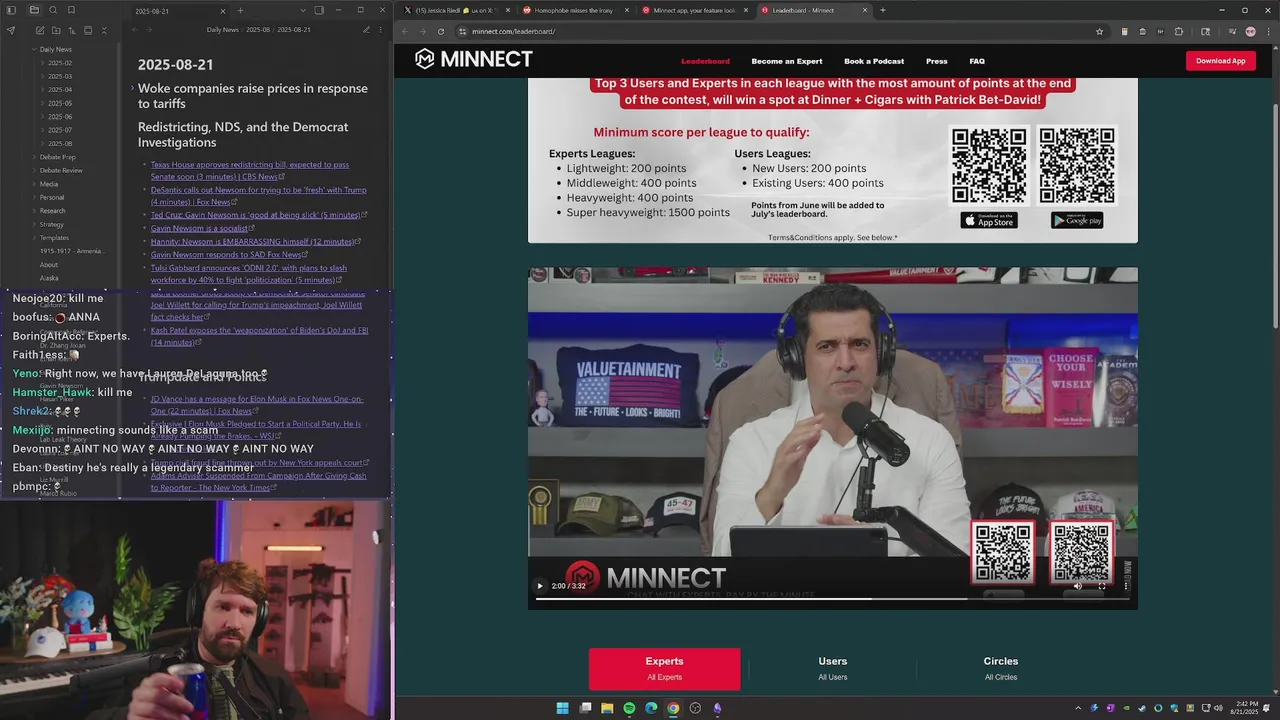The image size is (1280, 720).
Task: Switch to Minnect app feature tab
Action: point(694,10)
